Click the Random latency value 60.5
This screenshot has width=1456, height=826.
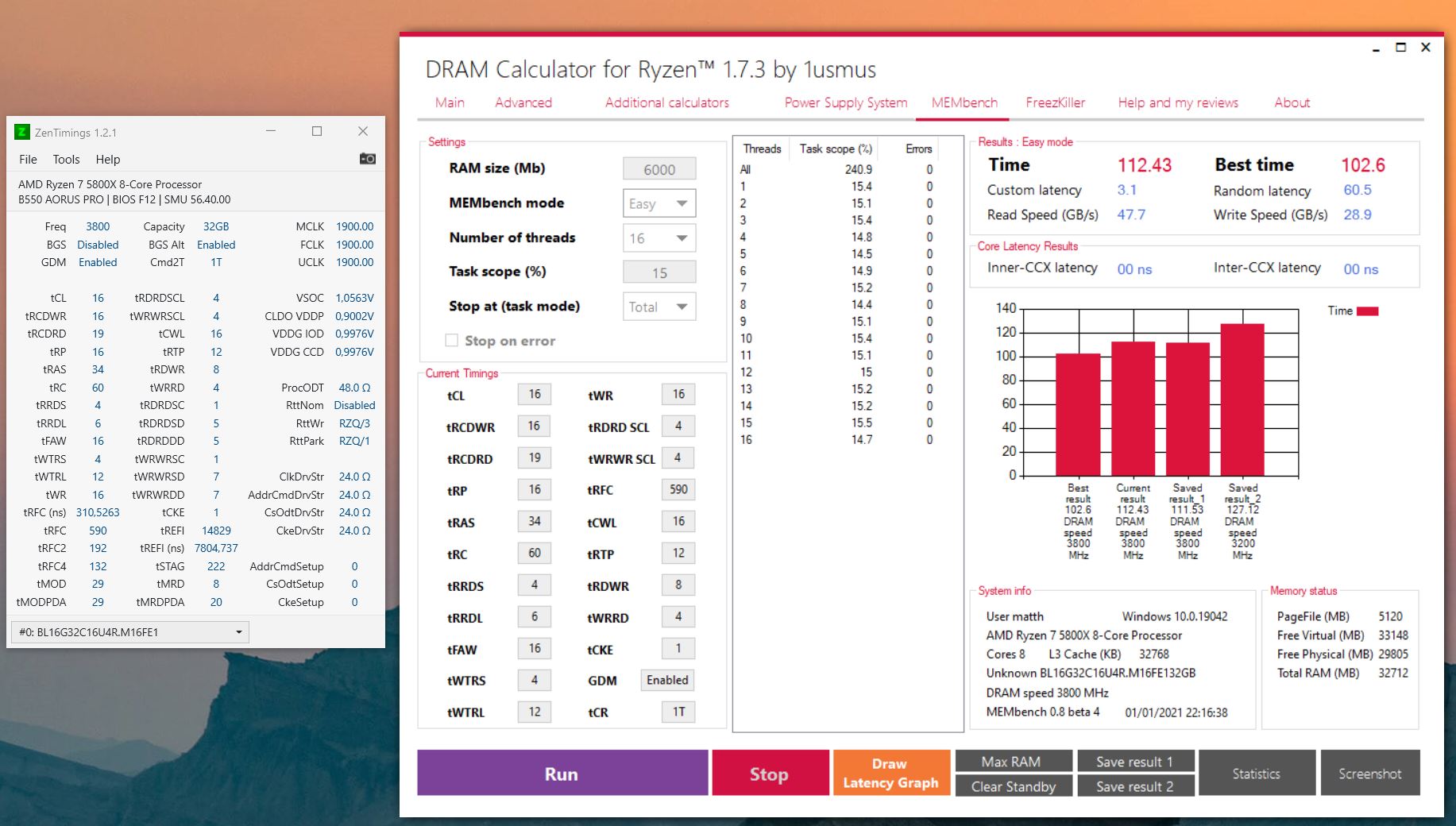(1358, 190)
